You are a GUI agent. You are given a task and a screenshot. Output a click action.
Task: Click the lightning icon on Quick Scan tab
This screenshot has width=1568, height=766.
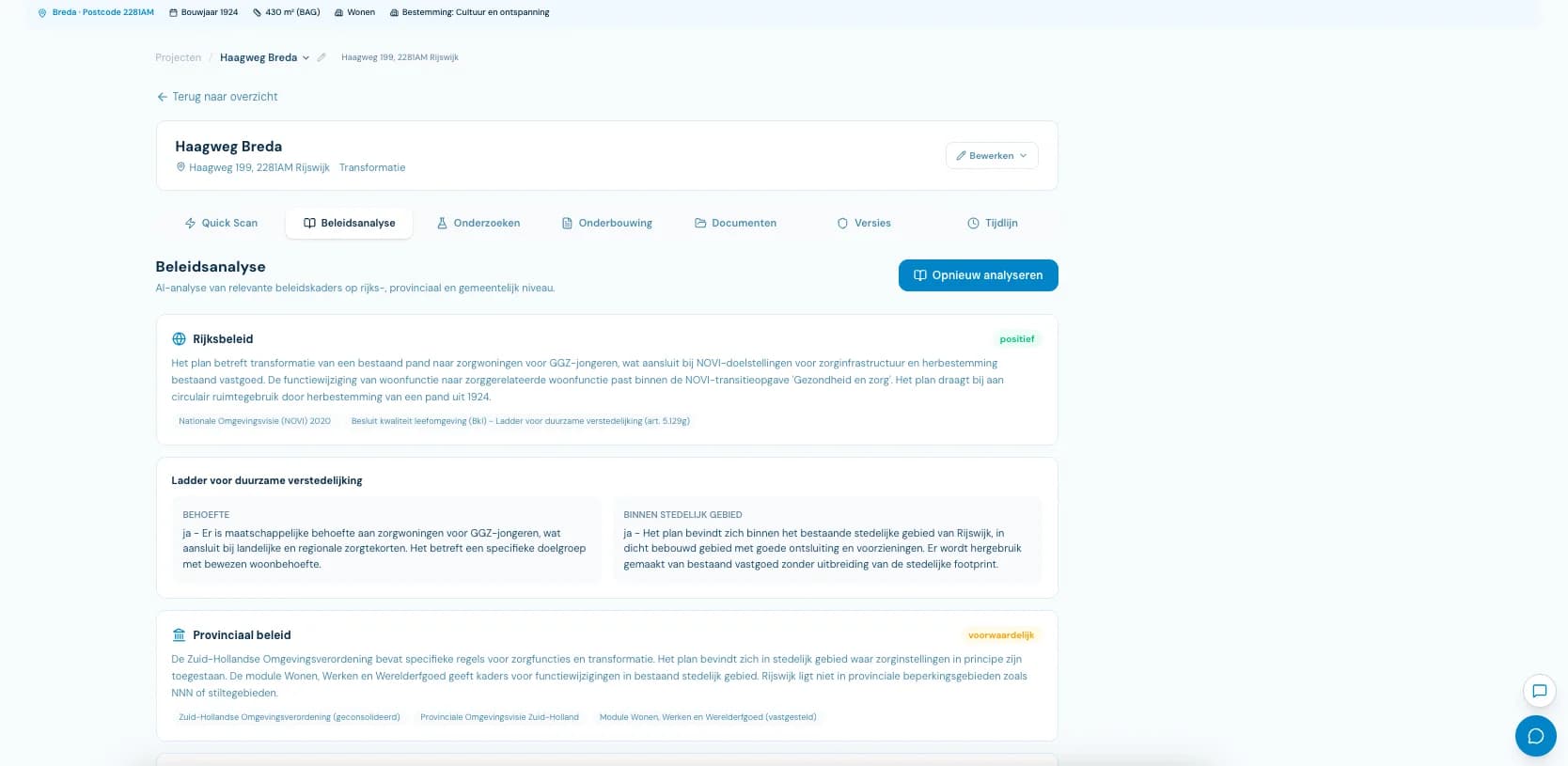point(191,223)
